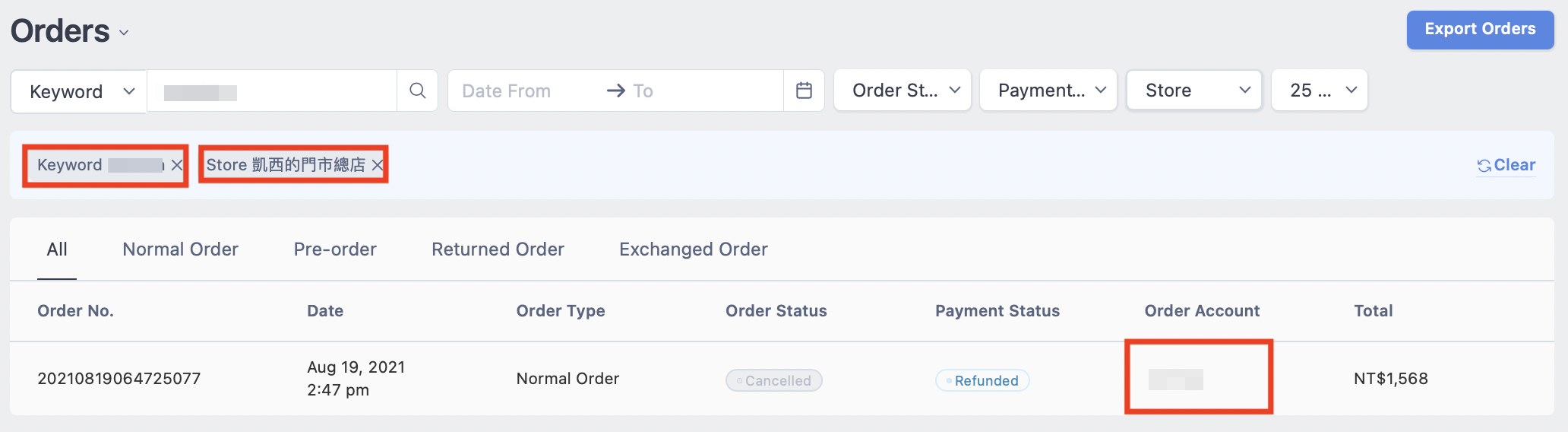The image size is (1568, 432).
Task: Switch to the Normal Order tab
Action: click(x=181, y=249)
